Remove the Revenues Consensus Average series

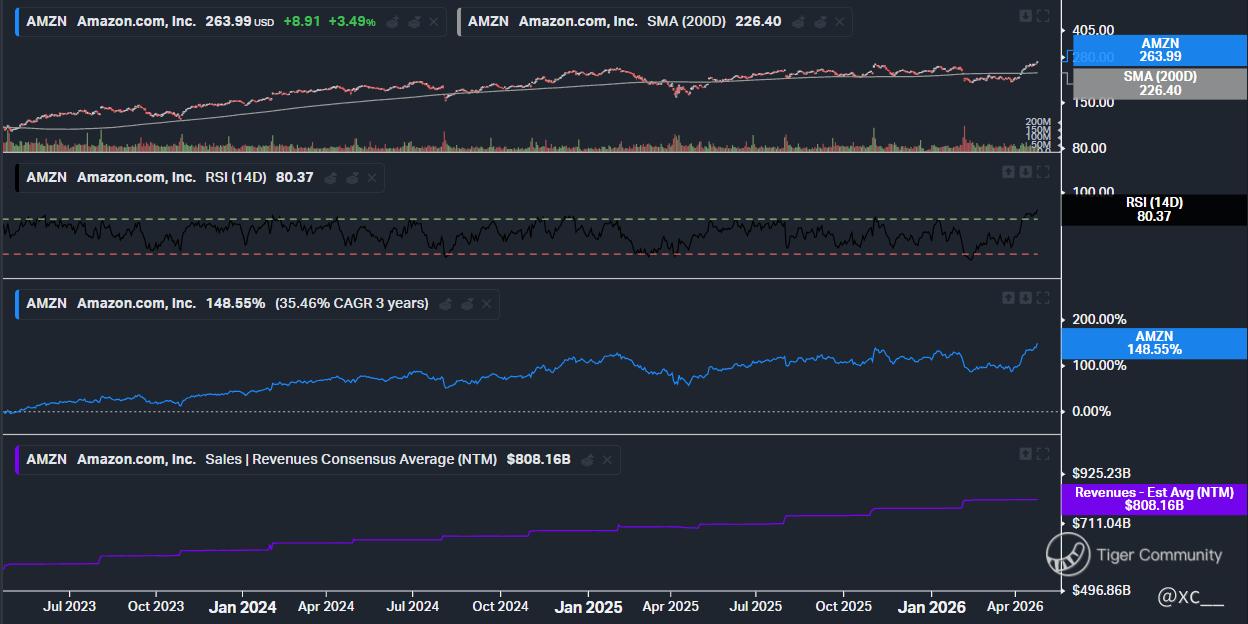[x=607, y=460]
